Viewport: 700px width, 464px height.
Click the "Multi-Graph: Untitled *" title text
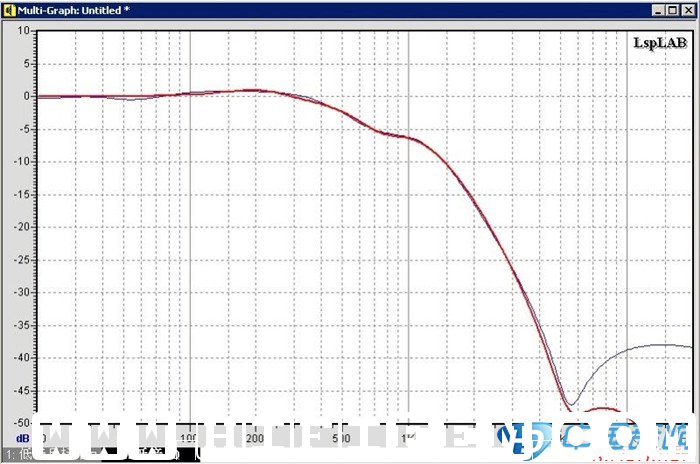coord(74,10)
